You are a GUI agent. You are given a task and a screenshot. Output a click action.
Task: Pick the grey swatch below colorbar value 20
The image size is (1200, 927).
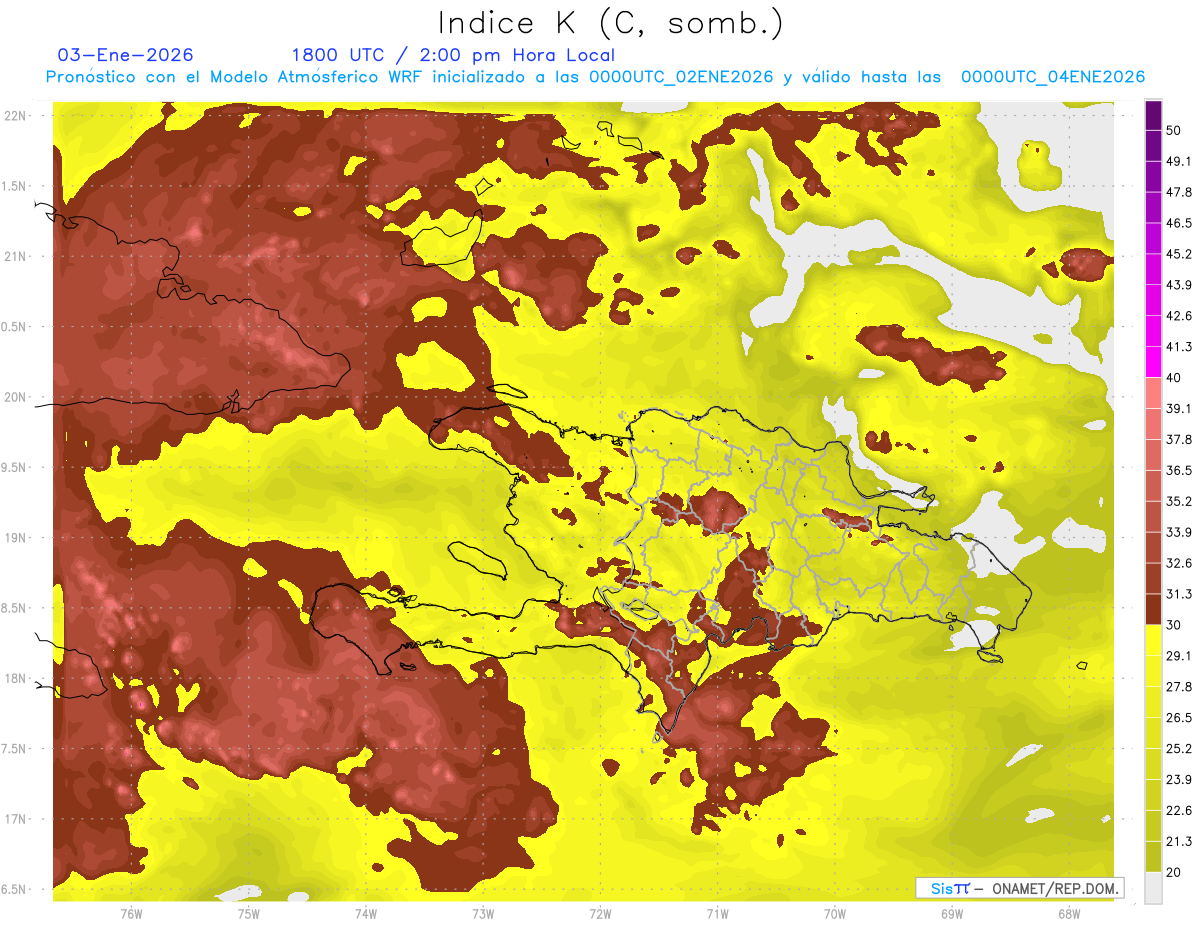tap(1153, 887)
